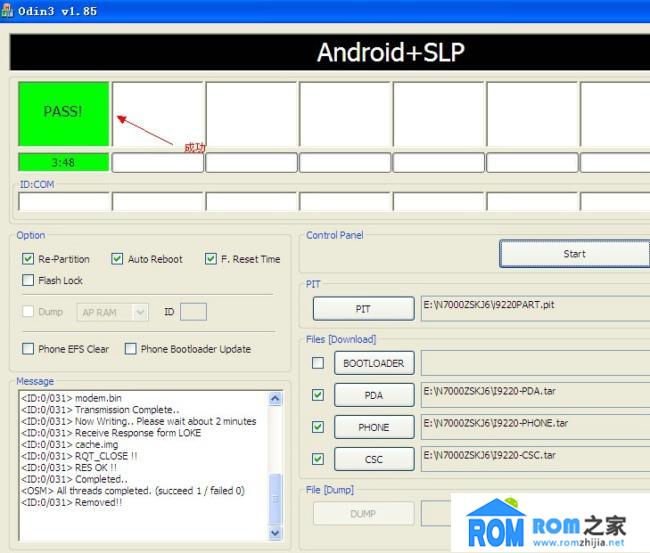The width and height of the screenshot is (650, 553).
Task: Select the 'Completed..' log line
Action: point(74,479)
